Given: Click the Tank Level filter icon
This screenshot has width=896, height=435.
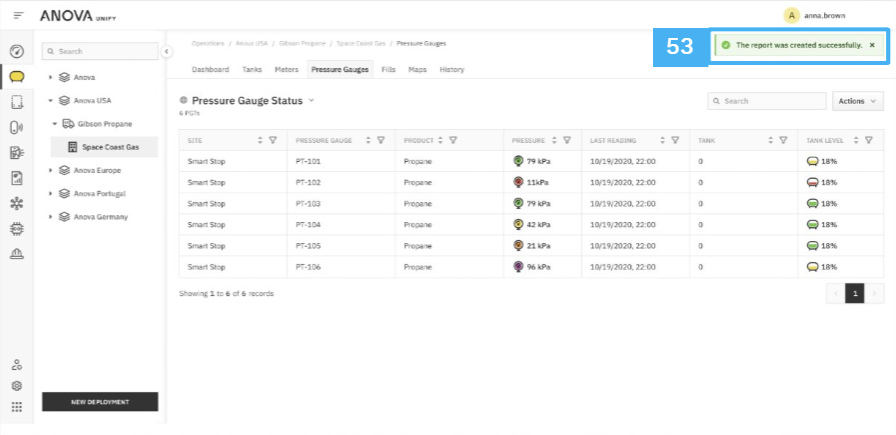Looking at the screenshot, I should pos(869,140).
